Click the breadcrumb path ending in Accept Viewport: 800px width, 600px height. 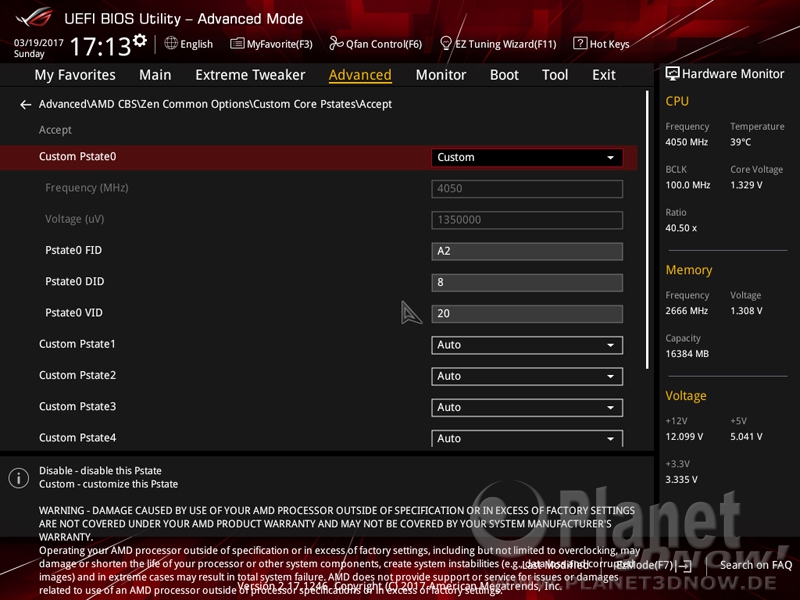[x=215, y=104]
